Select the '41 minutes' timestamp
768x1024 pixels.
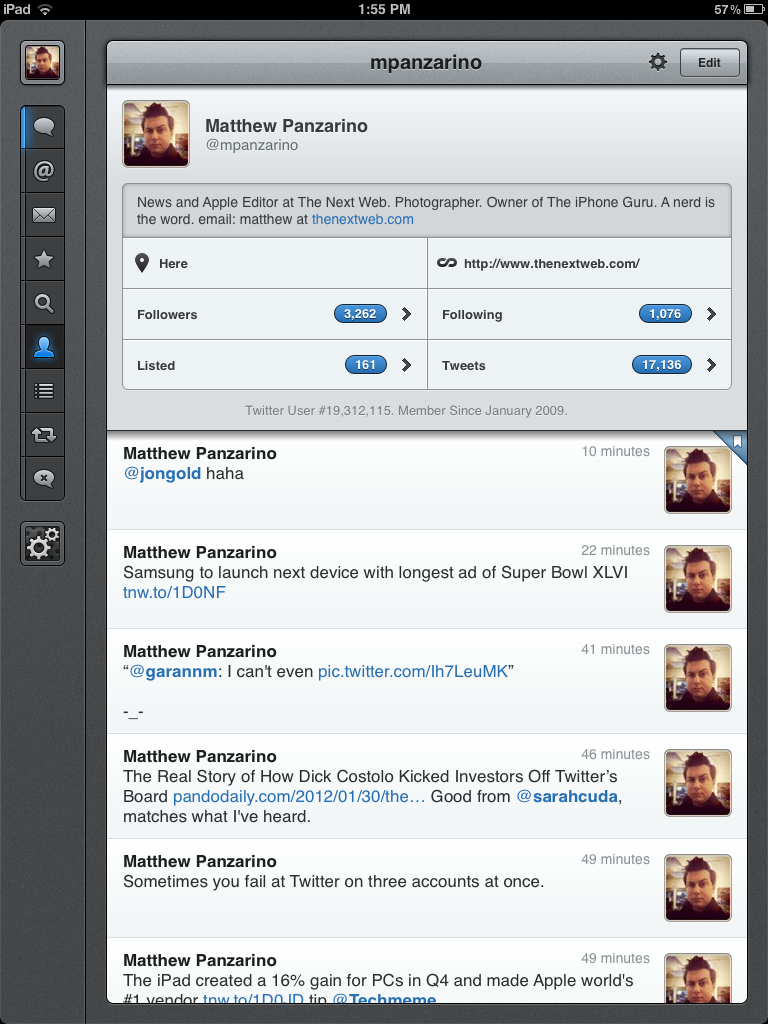pyautogui.click(x=616, y=649)
